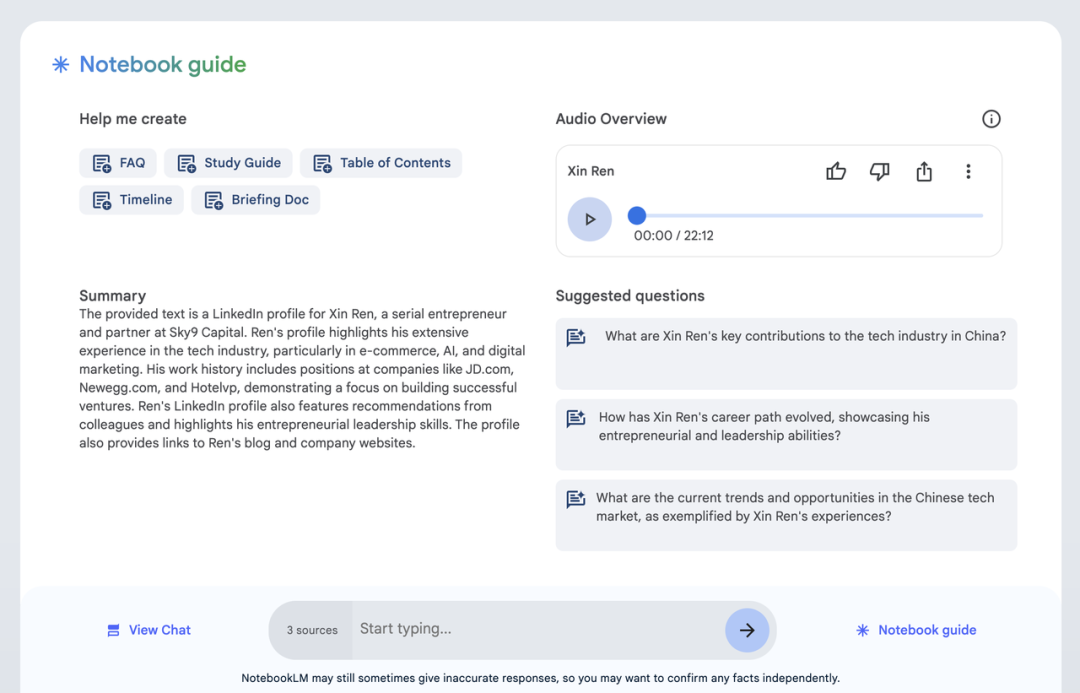The width and height of the screenshot is (1080, 693).
Task: Click the audio progress slider handle
Action: click(x=637, y=216)
